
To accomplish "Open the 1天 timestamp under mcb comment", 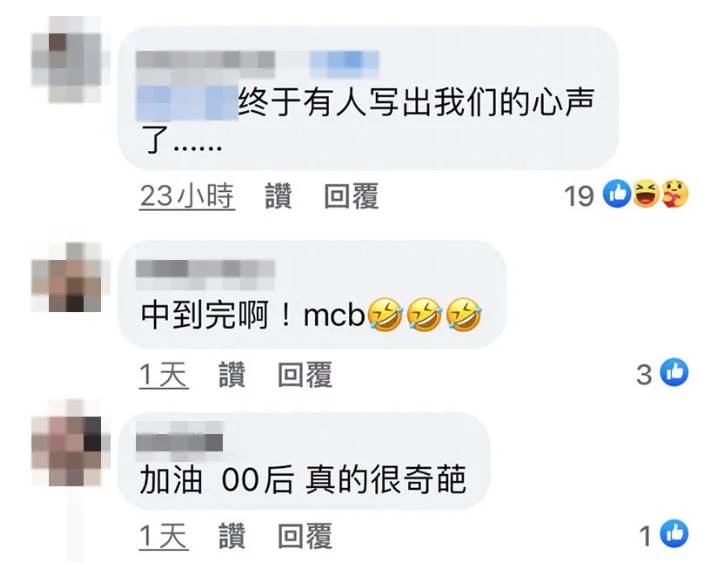I will (164, 375).
